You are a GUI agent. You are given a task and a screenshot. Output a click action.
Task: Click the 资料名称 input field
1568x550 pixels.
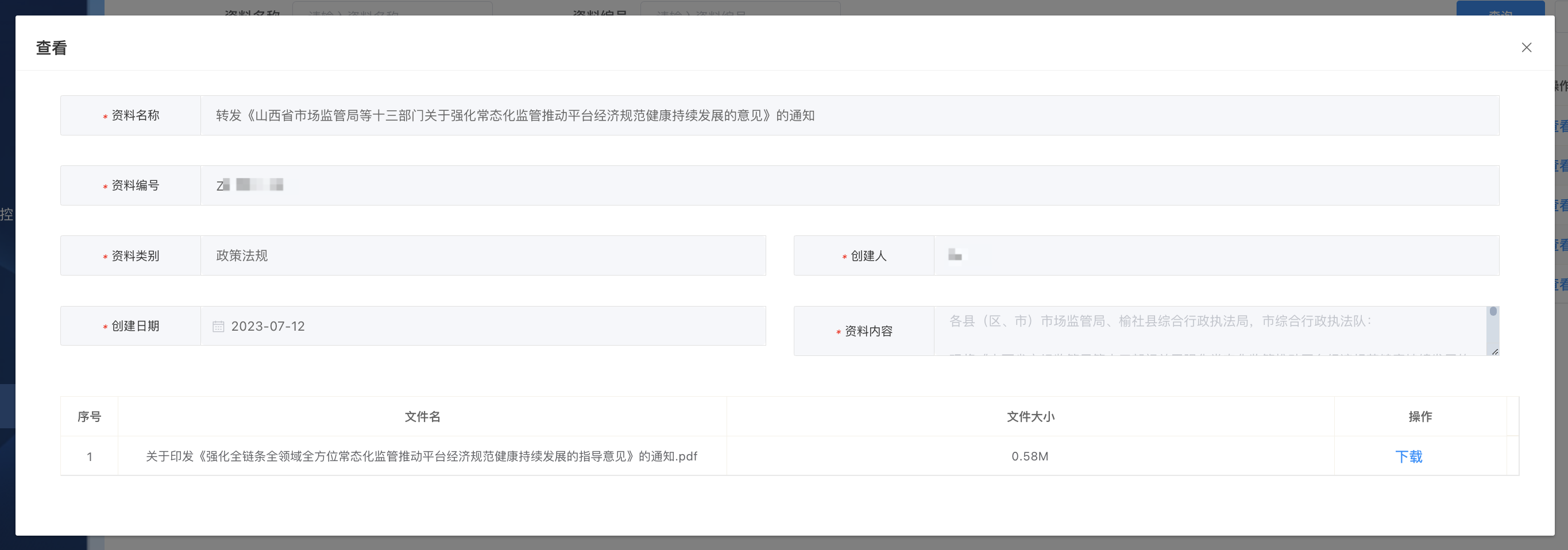click(848, 115)
